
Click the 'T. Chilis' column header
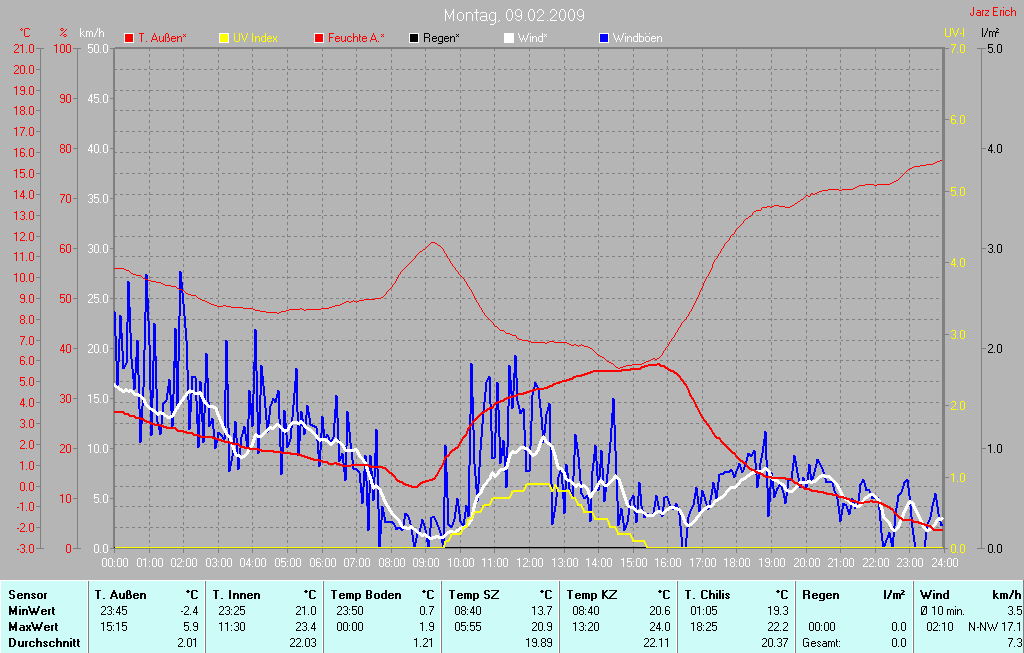click(707, 595)
